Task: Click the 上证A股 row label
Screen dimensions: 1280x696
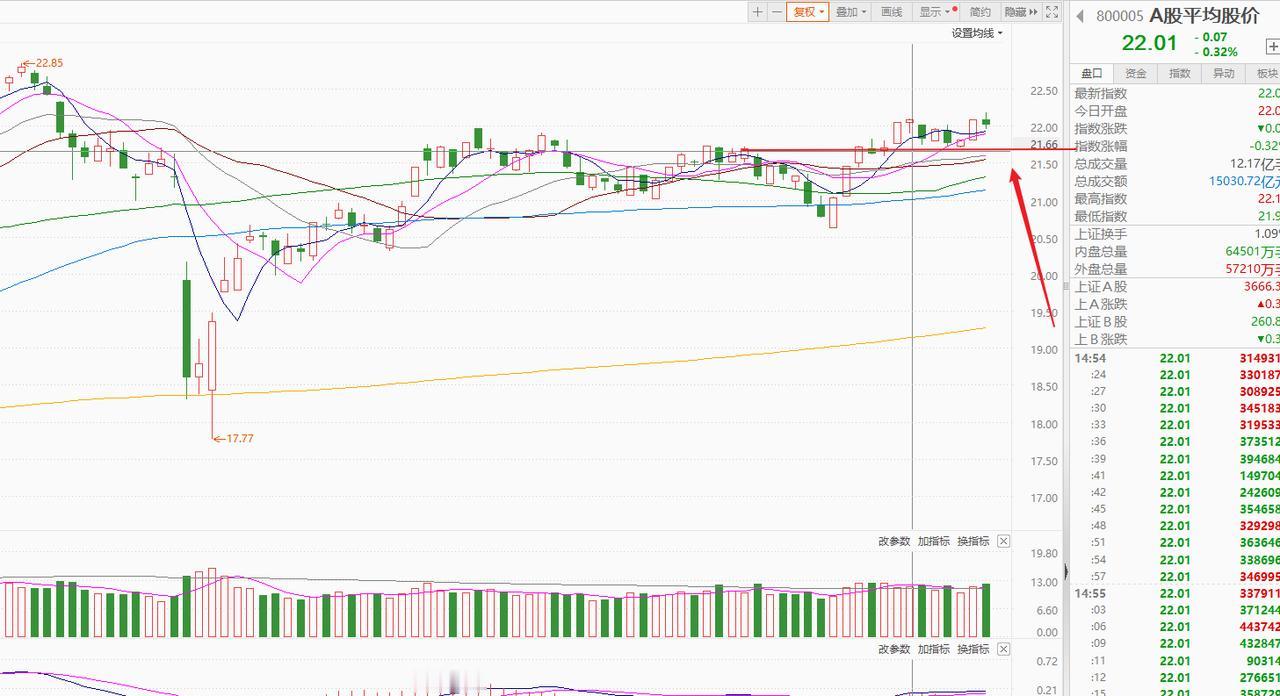Action: coord(1101,287)
